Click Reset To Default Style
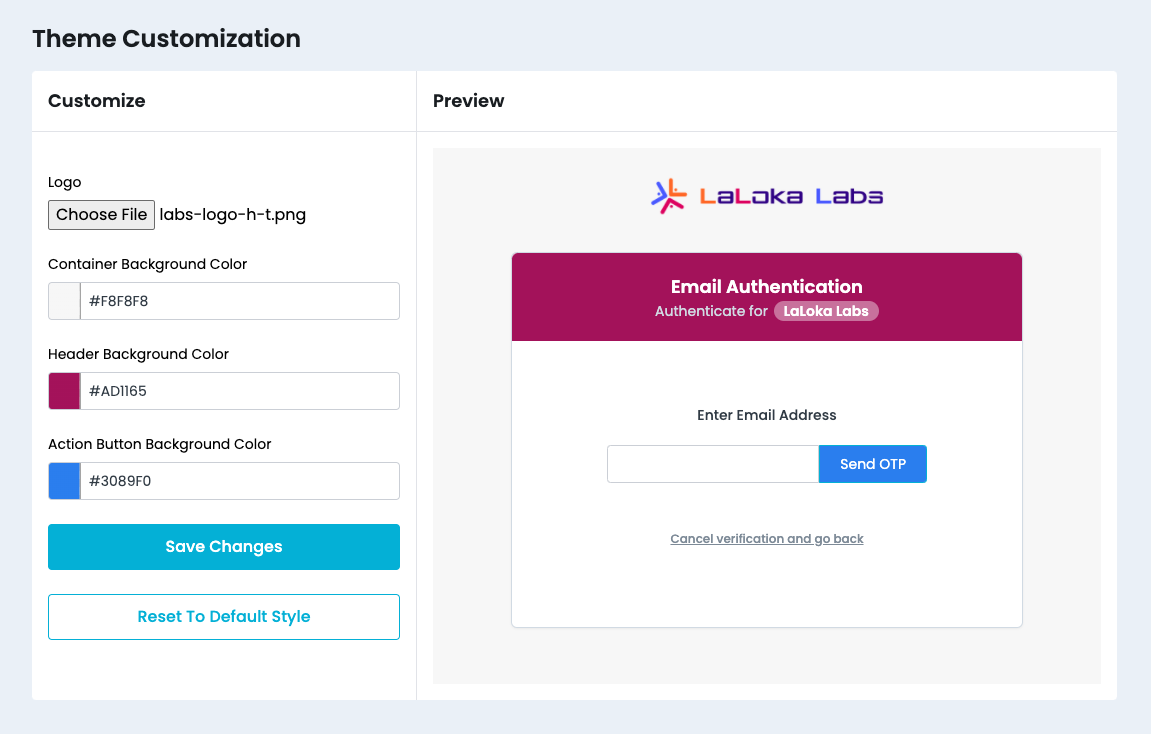Image resolution: width=1151 pixels, height=734 pixels. [224, 617]
